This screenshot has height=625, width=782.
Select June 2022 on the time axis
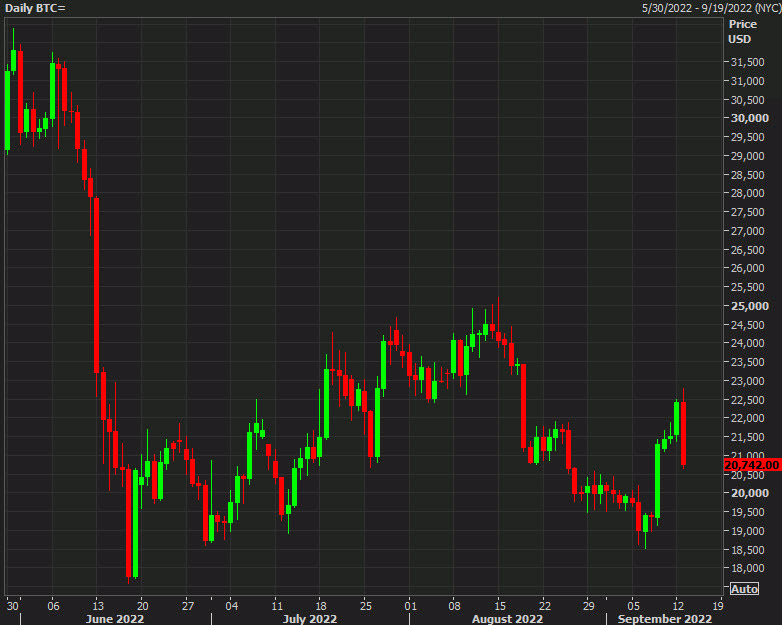(x=114, y=619)
